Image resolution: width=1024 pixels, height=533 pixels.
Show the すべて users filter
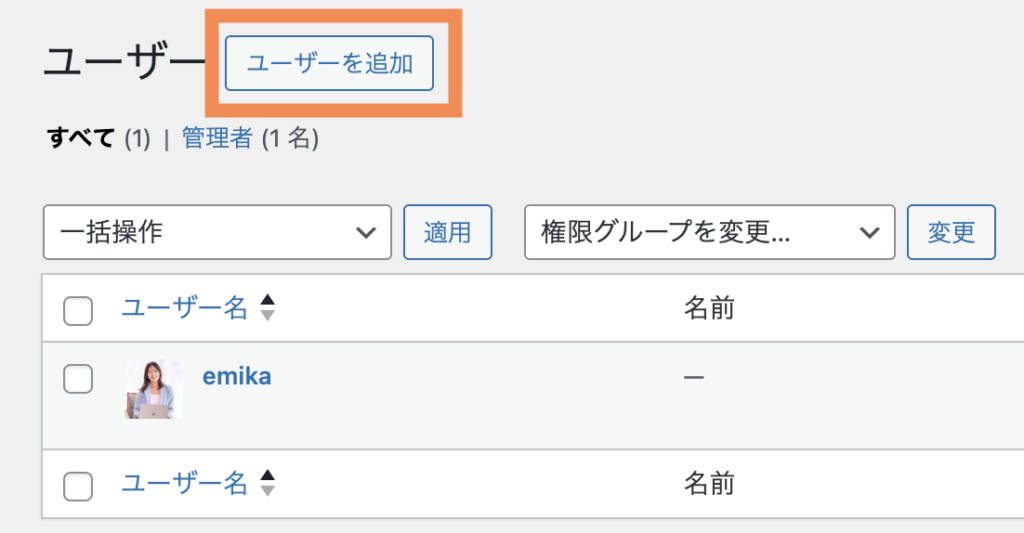tap(80, 139)
